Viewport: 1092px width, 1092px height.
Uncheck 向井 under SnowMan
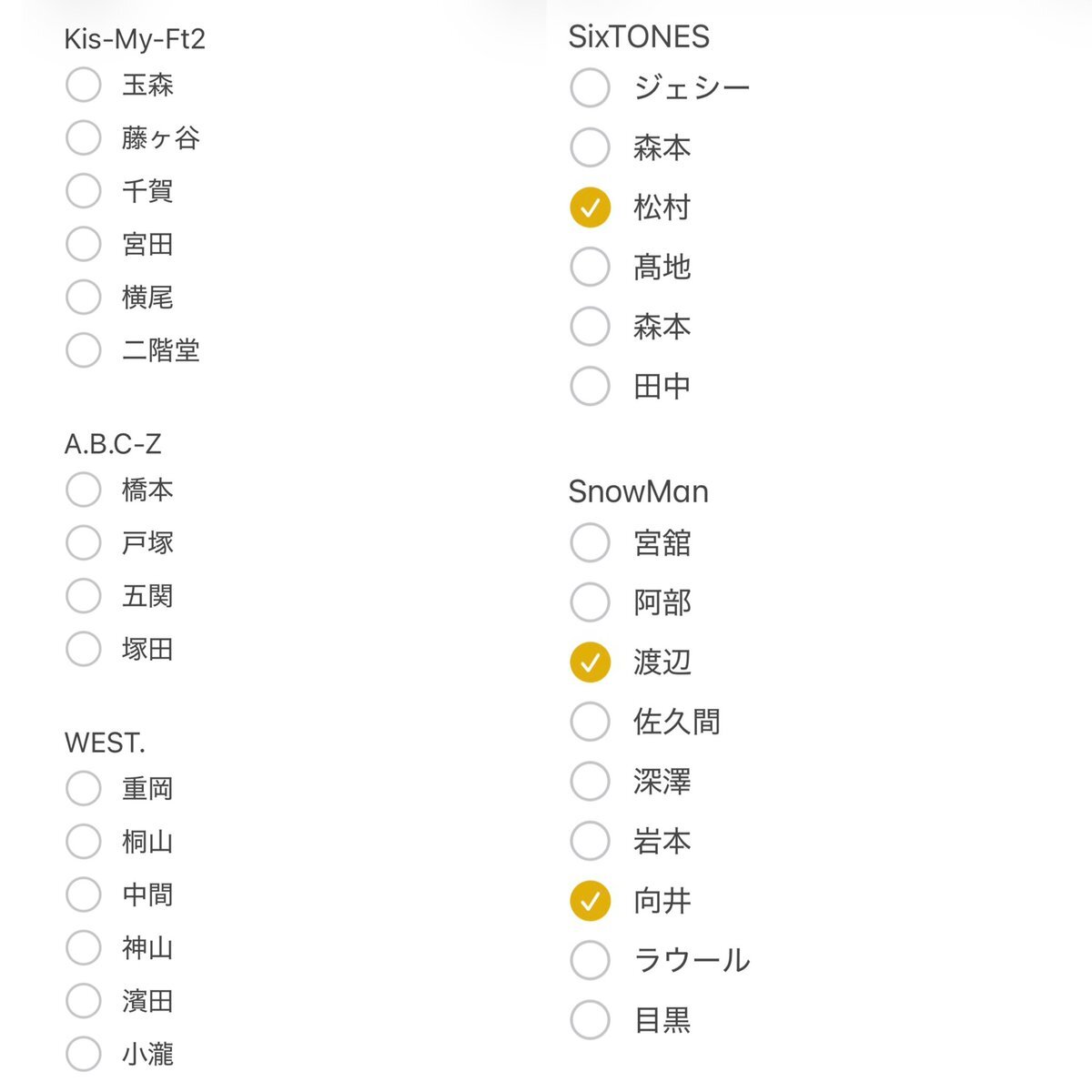point(590,901)
